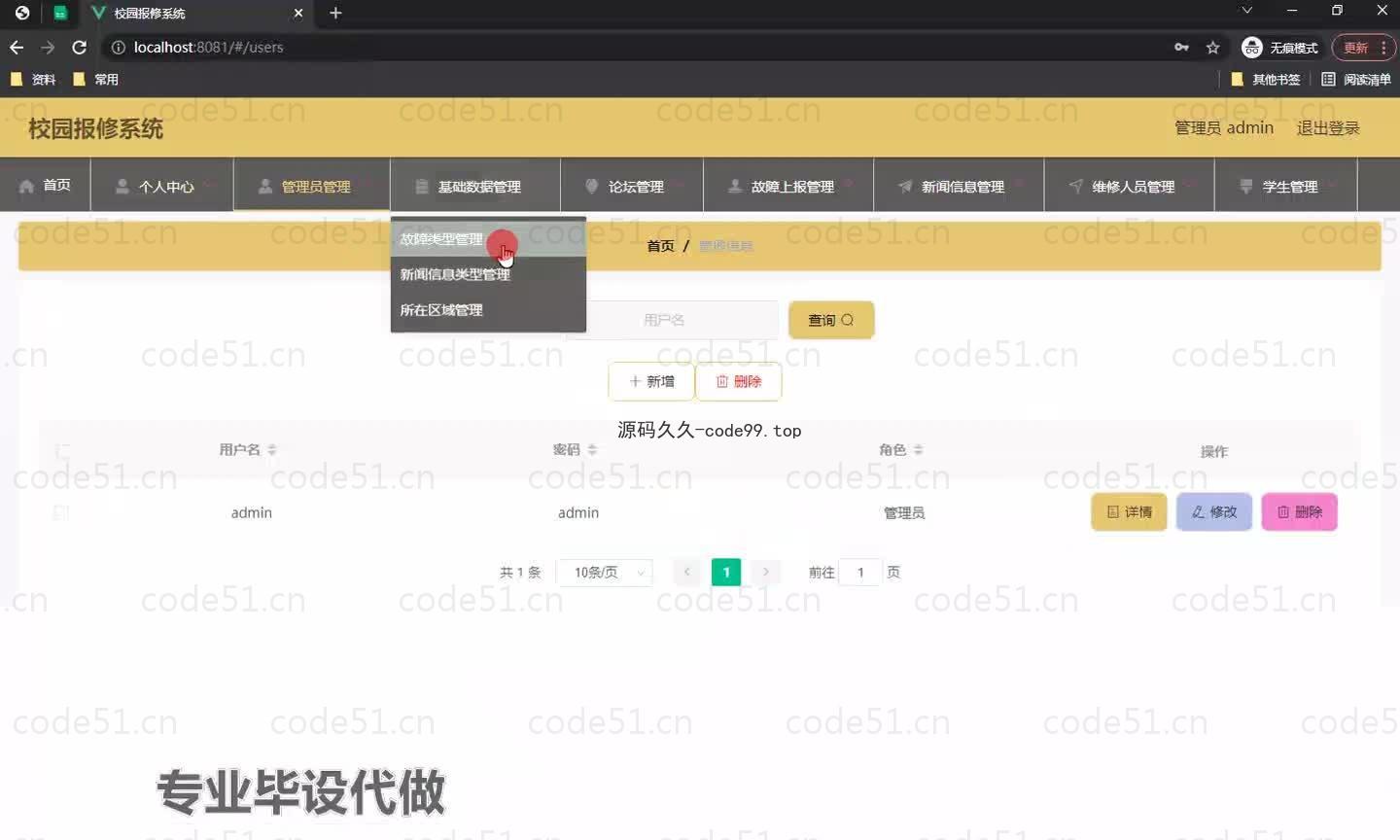Select 新闻信息类型管理 from the dropdown

(x=488, y=274)
